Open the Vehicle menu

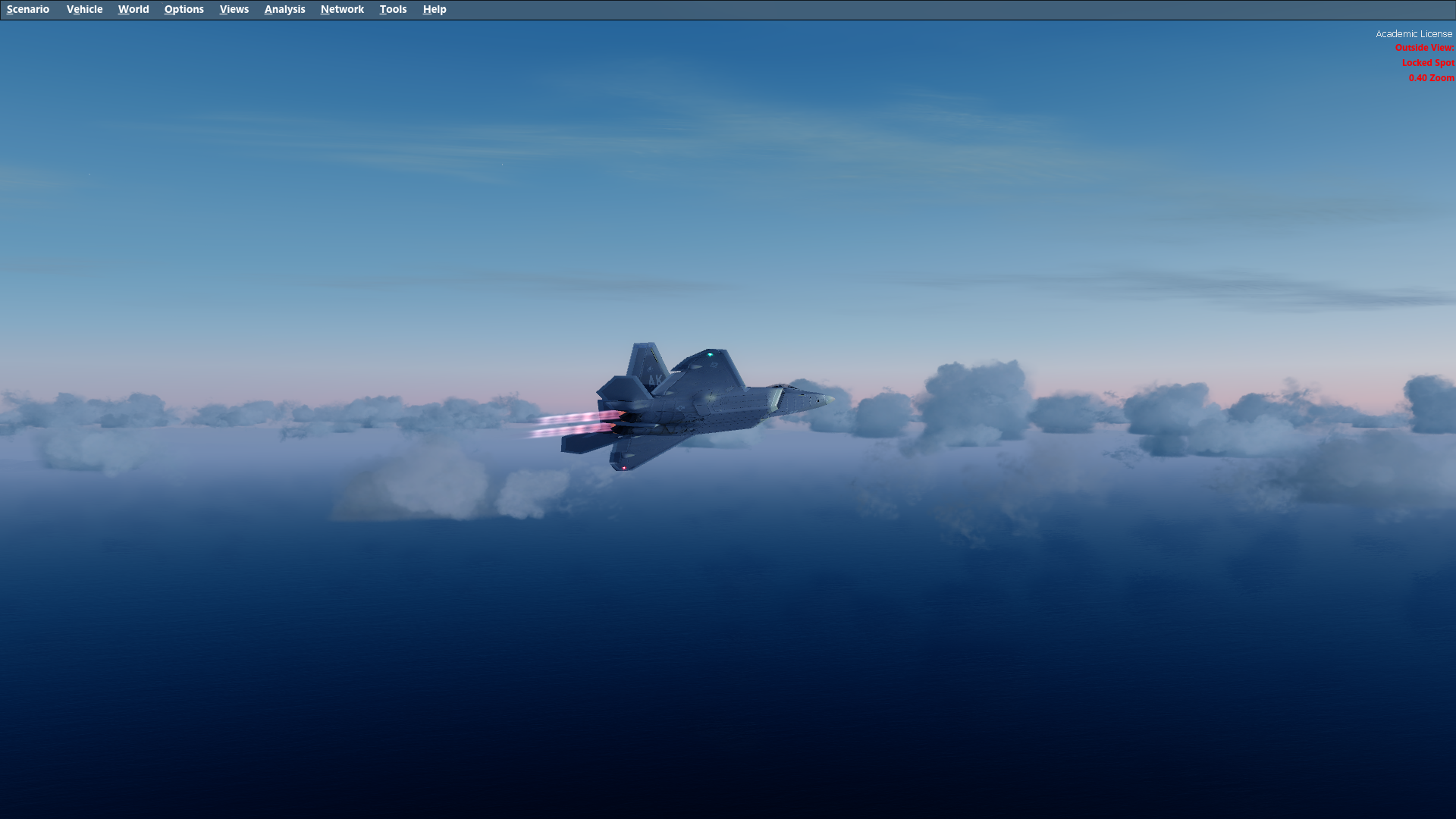(84, 9)
